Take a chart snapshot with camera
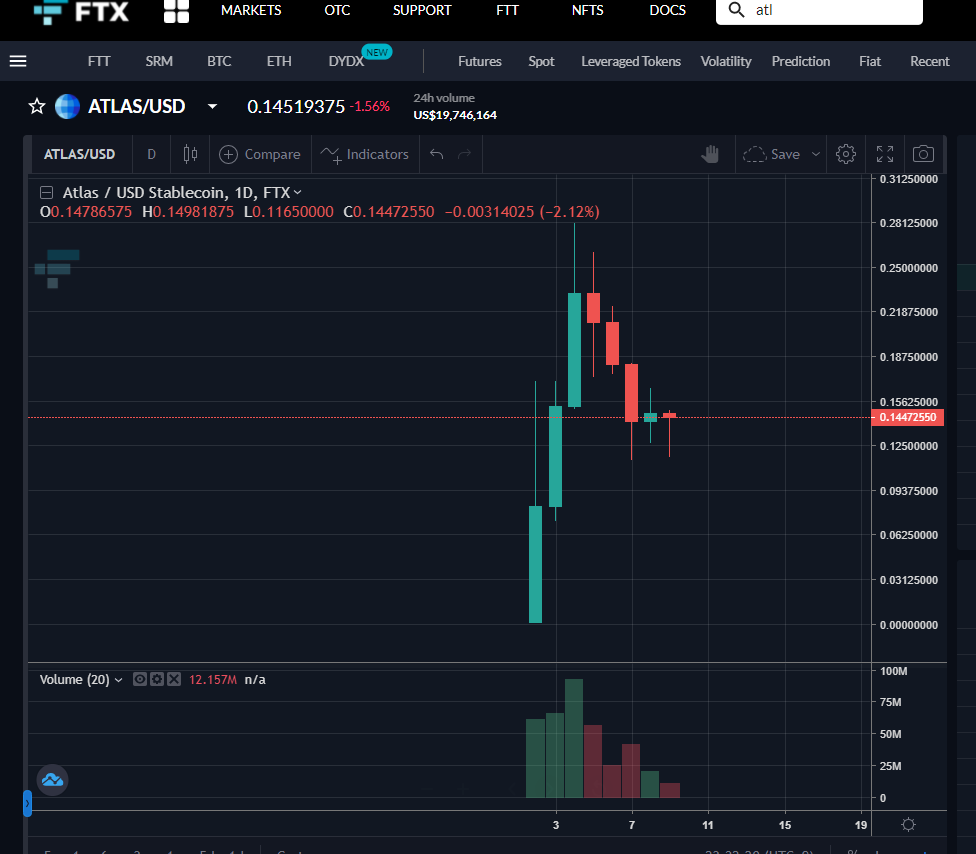 tap(923, 154)
